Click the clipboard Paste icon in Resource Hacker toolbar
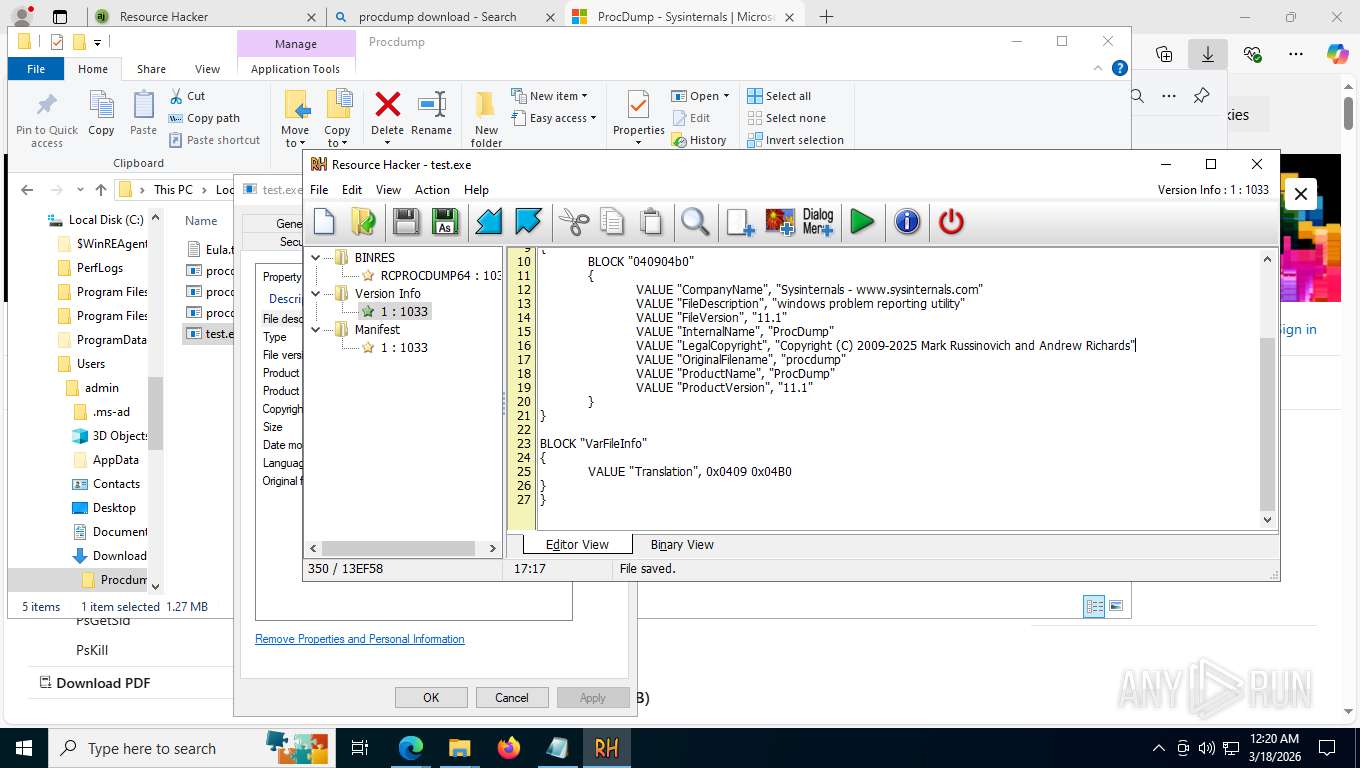This screenshot has width=1360, height=768. pyautogui.click(x=651, y=222)
